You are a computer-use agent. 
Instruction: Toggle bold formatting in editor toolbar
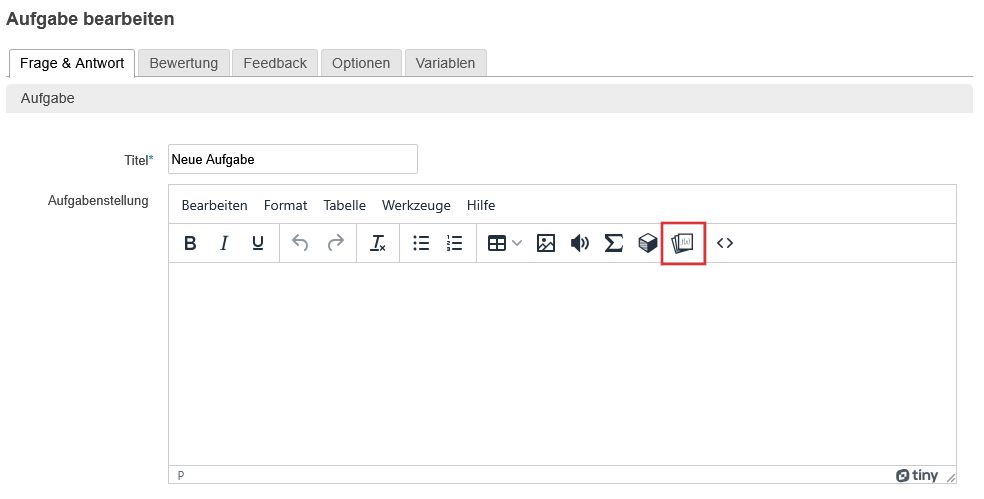tap(190, 243)
